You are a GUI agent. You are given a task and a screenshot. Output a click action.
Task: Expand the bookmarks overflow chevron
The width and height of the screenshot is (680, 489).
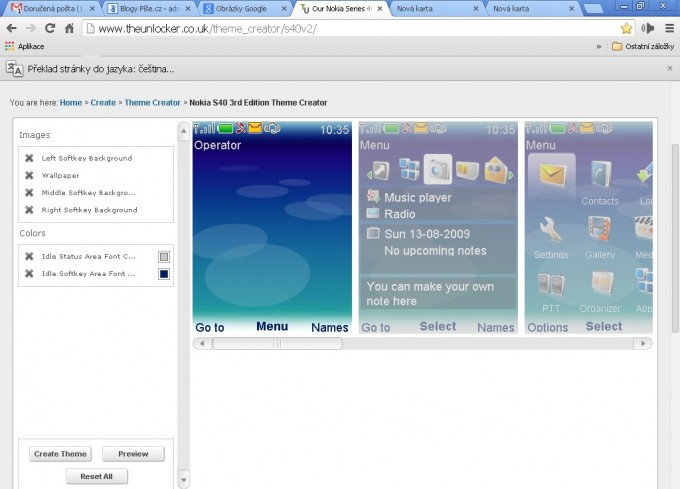pos(599,46)
